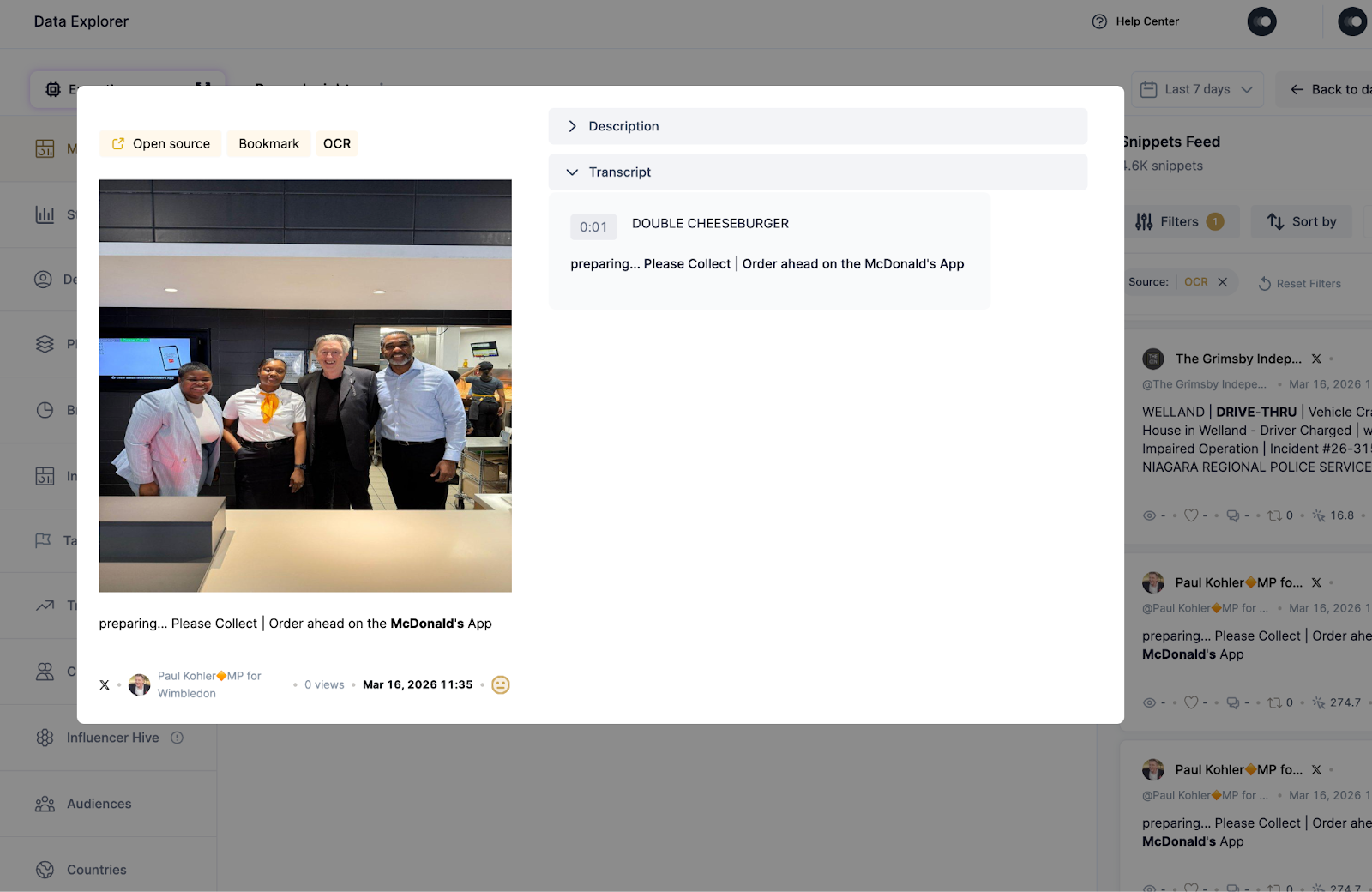Click the Help Center question mark icon
Screen dimensions: 1372x892
[1099, 21]
